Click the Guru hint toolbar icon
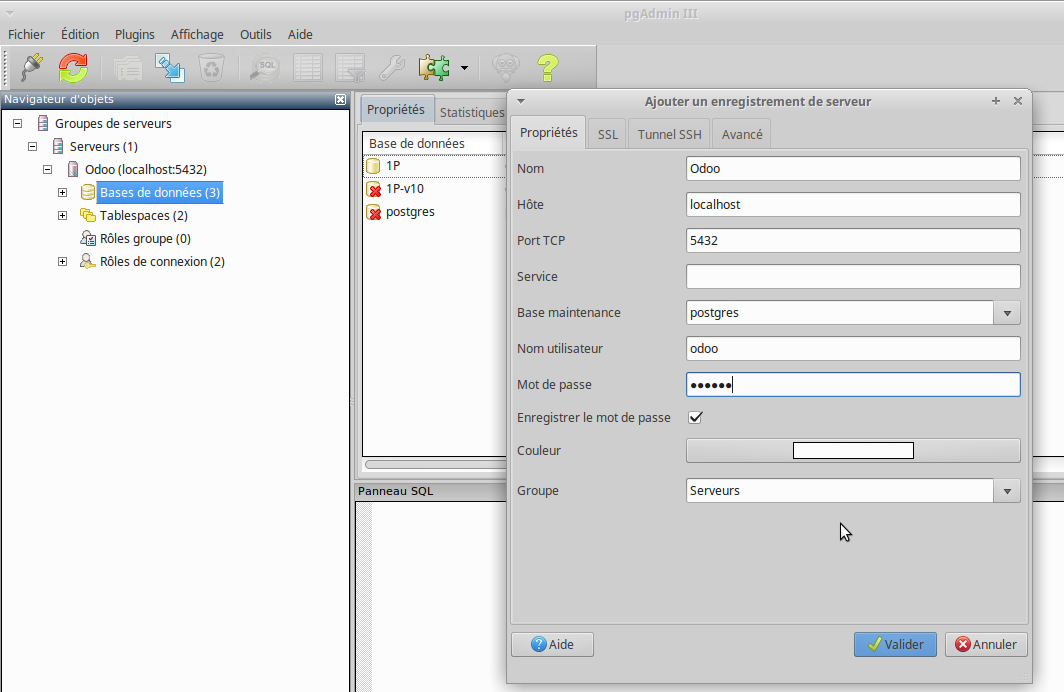 tap(506, 68)
